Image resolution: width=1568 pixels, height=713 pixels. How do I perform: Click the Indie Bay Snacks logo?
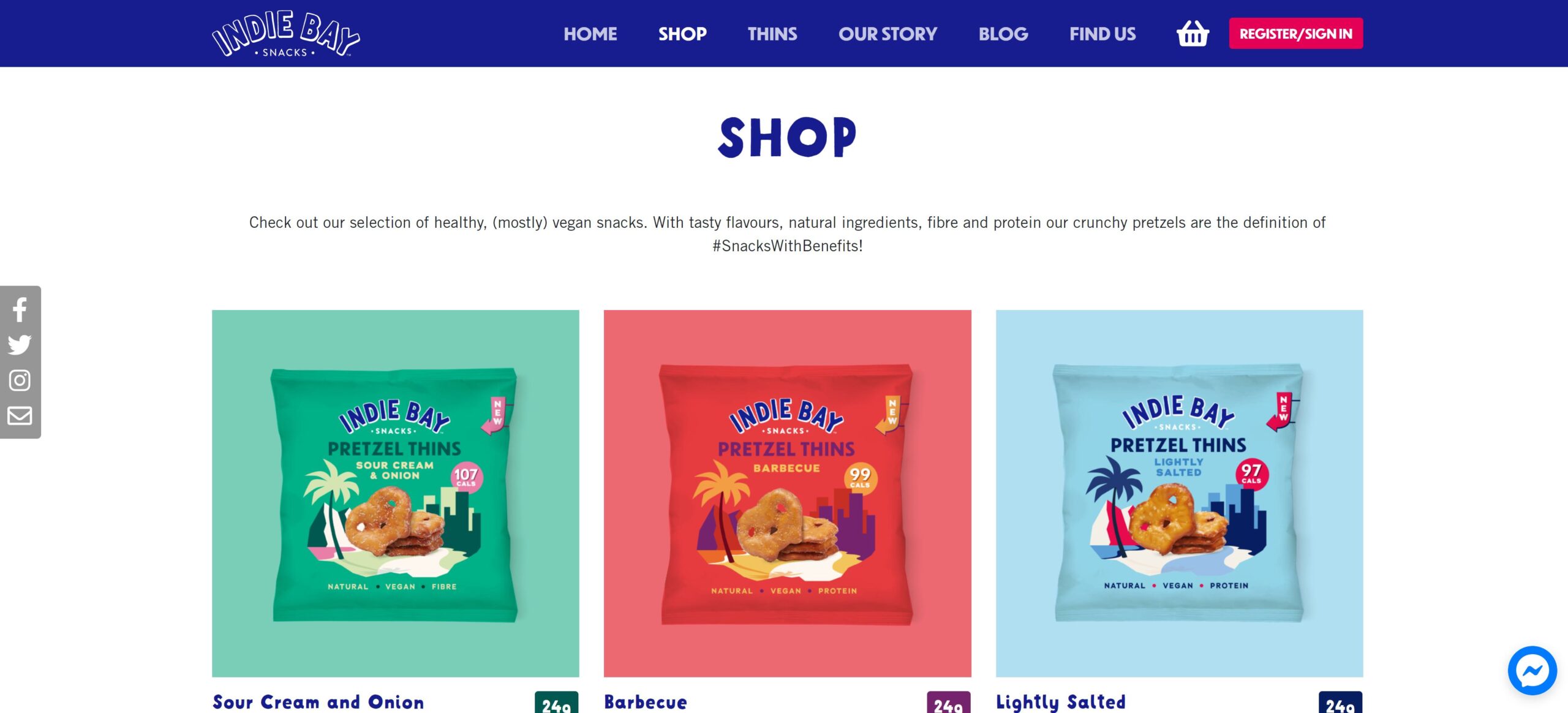[285, 34]
